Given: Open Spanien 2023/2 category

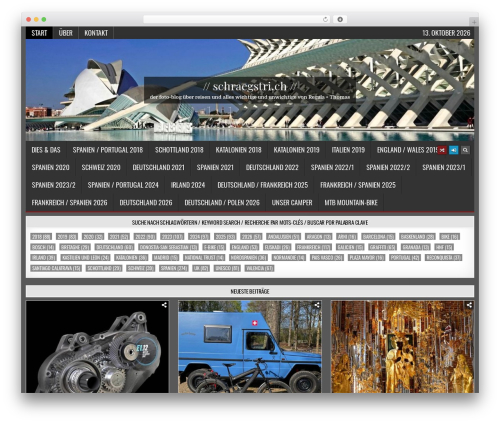Looking at the screenshot, I should [x=53, y=185].
